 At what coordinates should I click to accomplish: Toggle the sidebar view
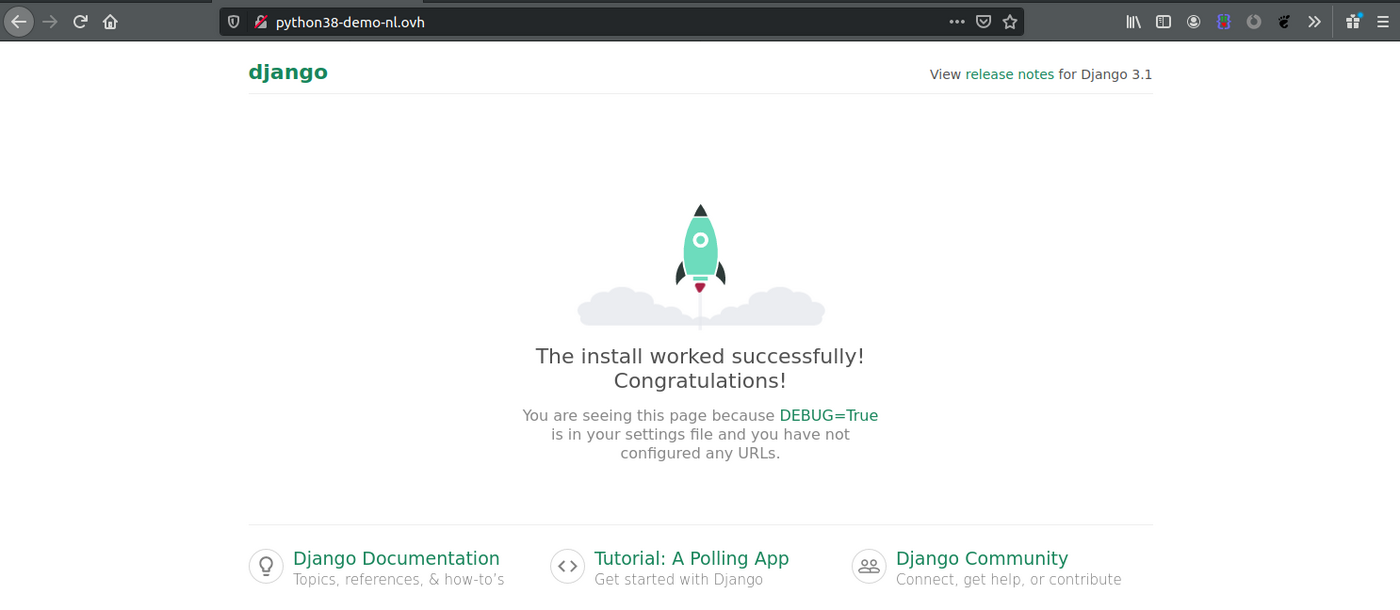(x=1163, y=22)
